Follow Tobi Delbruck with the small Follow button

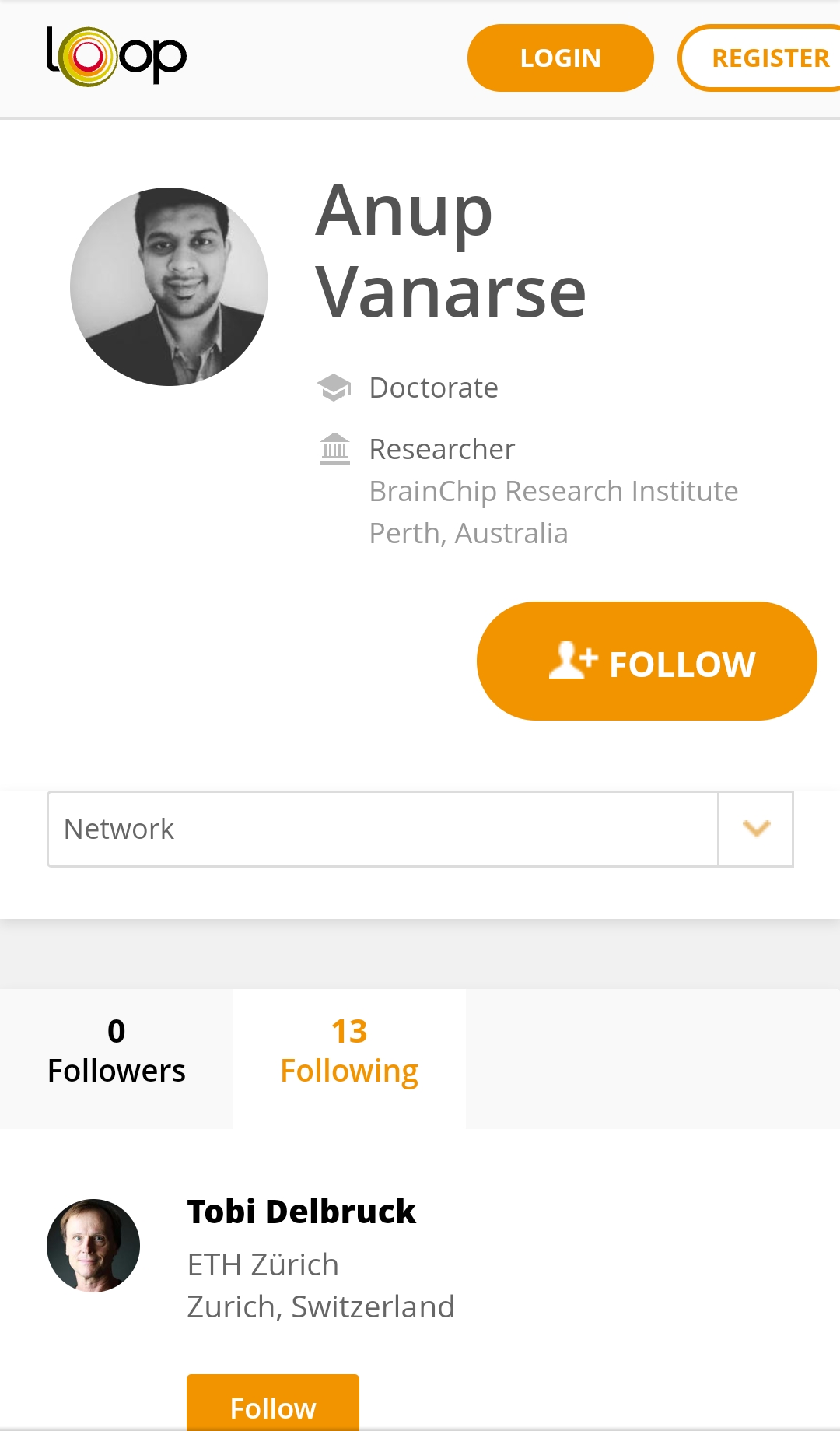point(273,1407)
